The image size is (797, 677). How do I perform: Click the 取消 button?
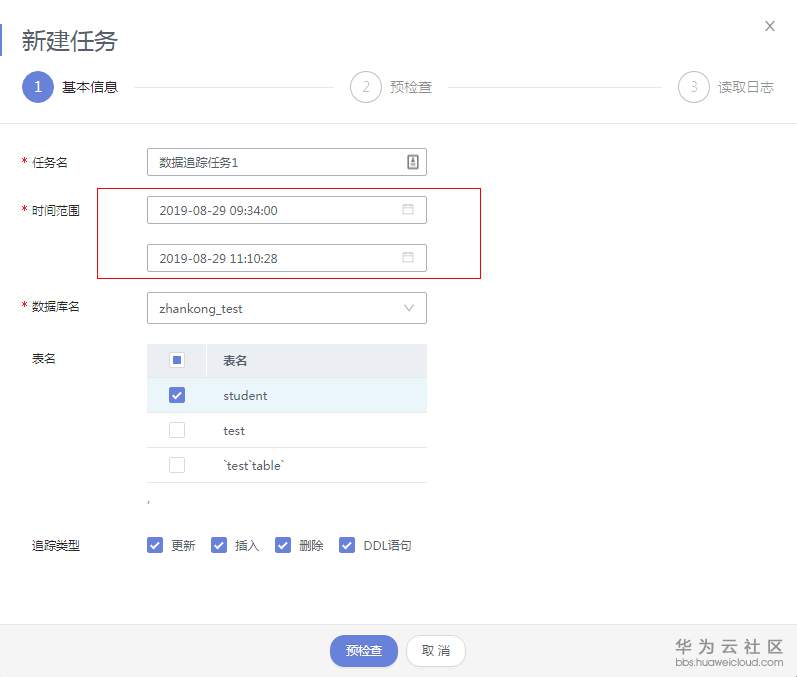[x=436, y=651]
